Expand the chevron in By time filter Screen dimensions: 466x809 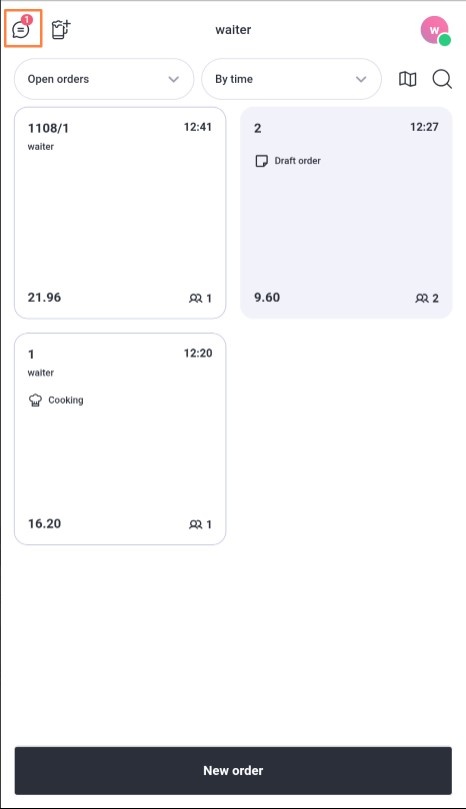point(361,79)
